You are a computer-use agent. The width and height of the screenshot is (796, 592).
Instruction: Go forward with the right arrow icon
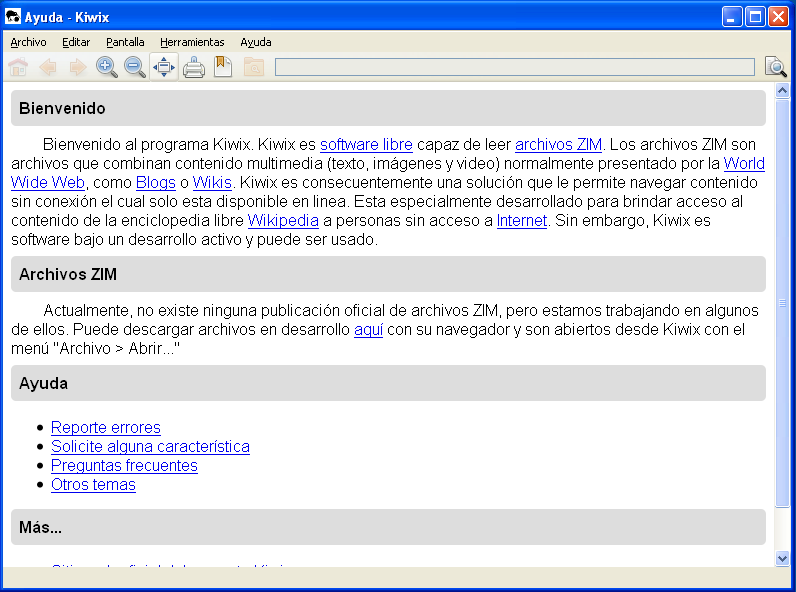click(x=77, y=67)
